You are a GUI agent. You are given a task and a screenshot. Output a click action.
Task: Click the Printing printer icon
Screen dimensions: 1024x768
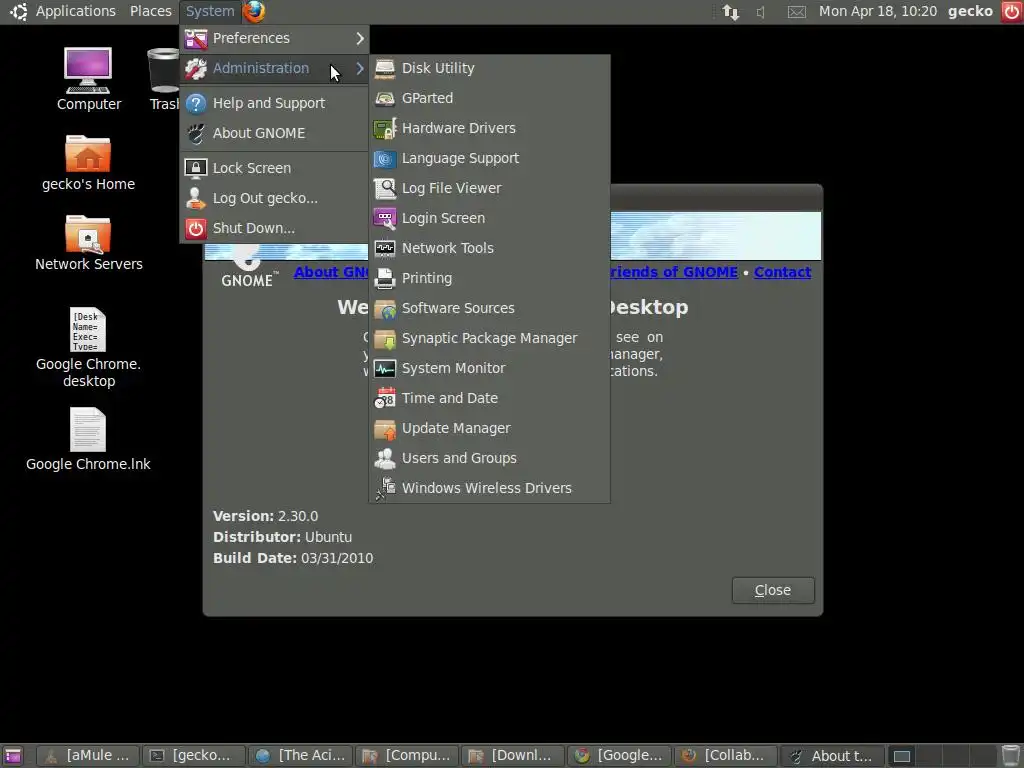point(385,278)
